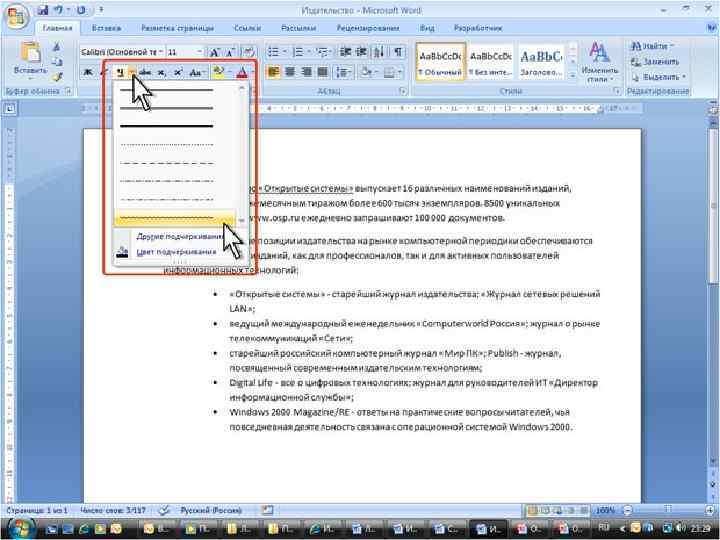Image resolution: width=720 pixels, height=540 pixels.
Task: Switch to Print Layout view in status bar
Action: (532, 510)
